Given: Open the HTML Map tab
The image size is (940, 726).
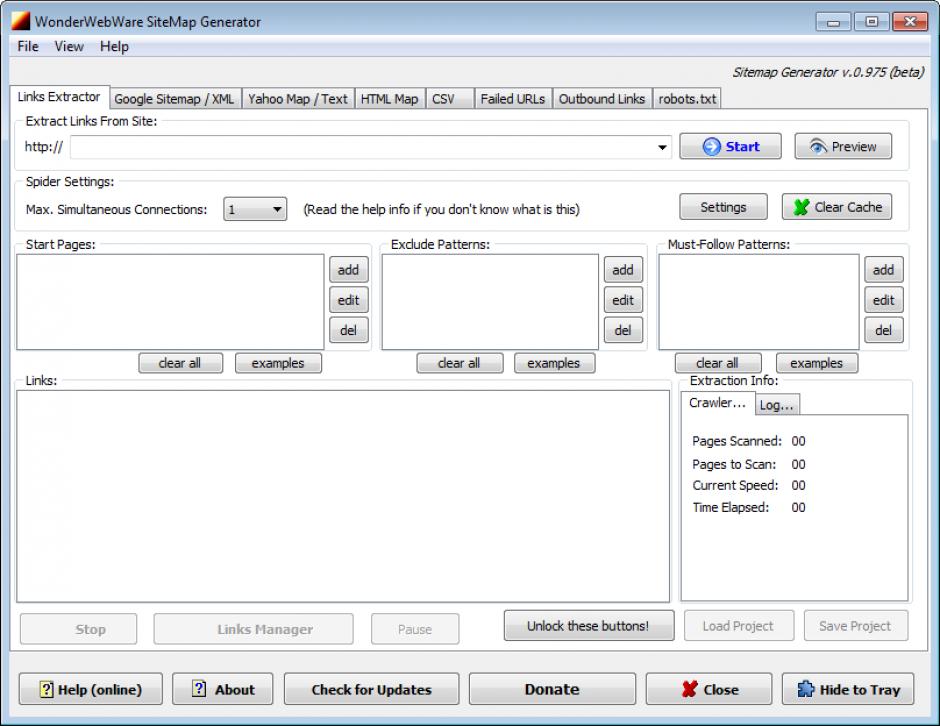Looking at the screenshot, I should click(390, 99).
